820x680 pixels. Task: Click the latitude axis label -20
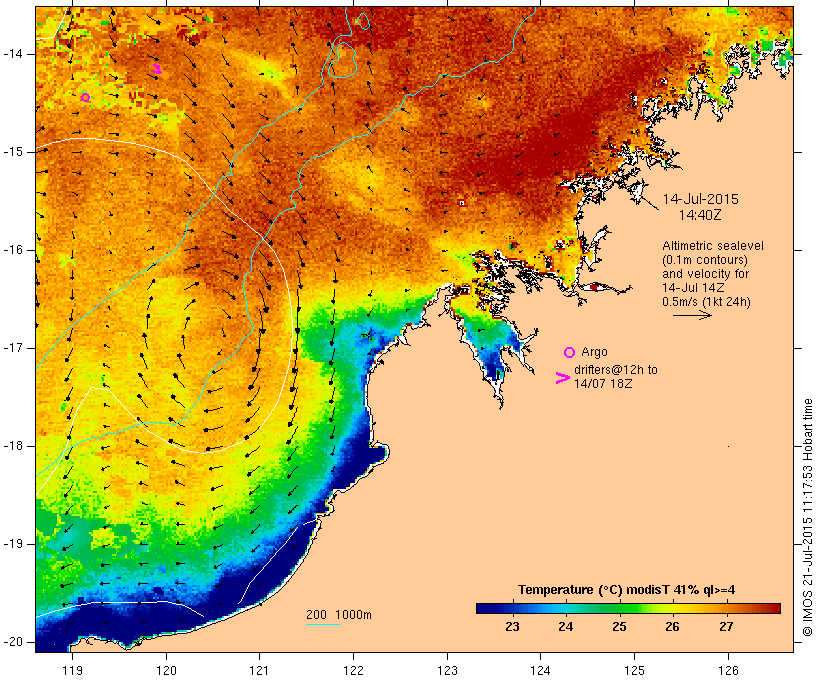[x=13, y=642]
